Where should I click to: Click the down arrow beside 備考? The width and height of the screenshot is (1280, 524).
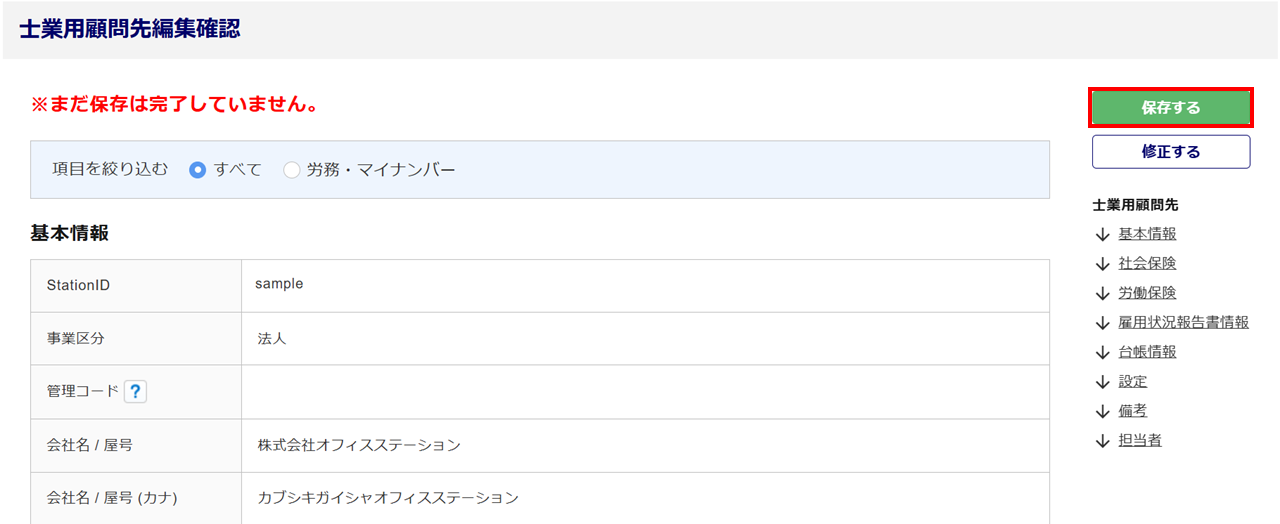click(1103, 411)
